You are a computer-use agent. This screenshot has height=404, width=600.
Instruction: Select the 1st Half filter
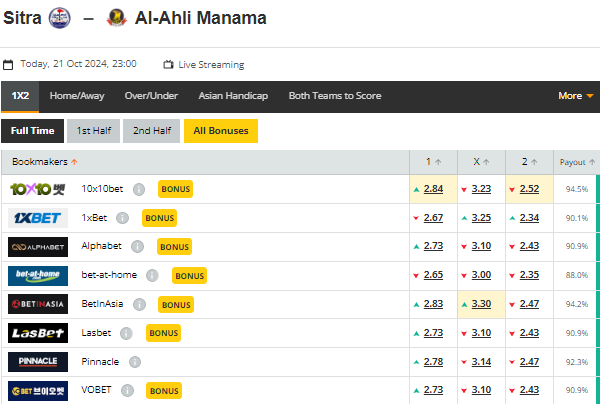(93, 131)
